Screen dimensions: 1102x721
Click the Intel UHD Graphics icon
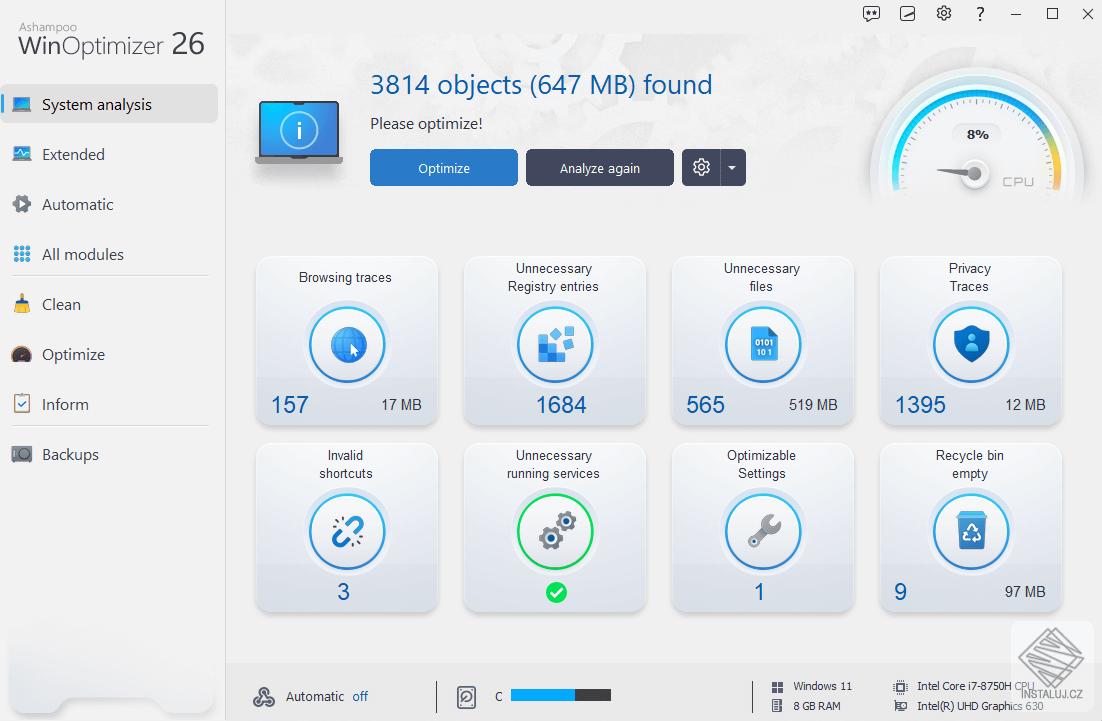point(900,706)
